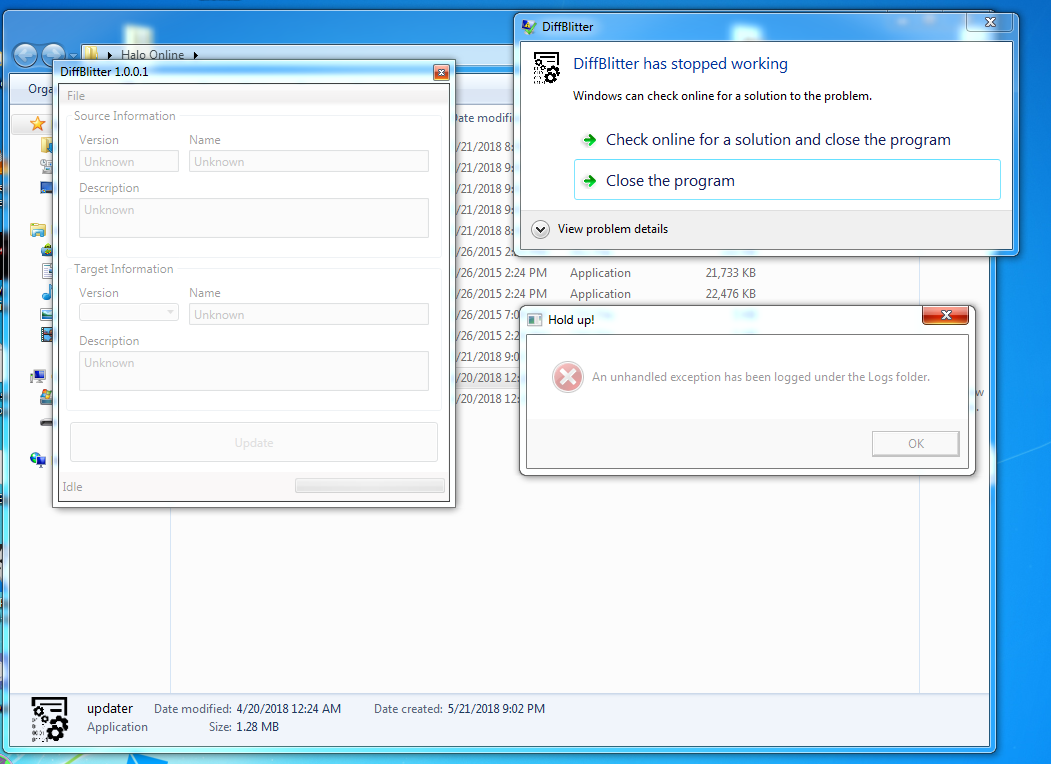Click the Idle status text
1051x764 pixels.
[72, 487]
